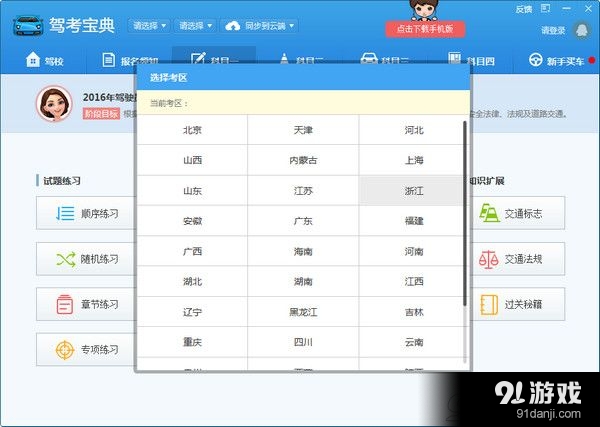
Task: Open 随机练习 practice button
Action: point(86,259)
